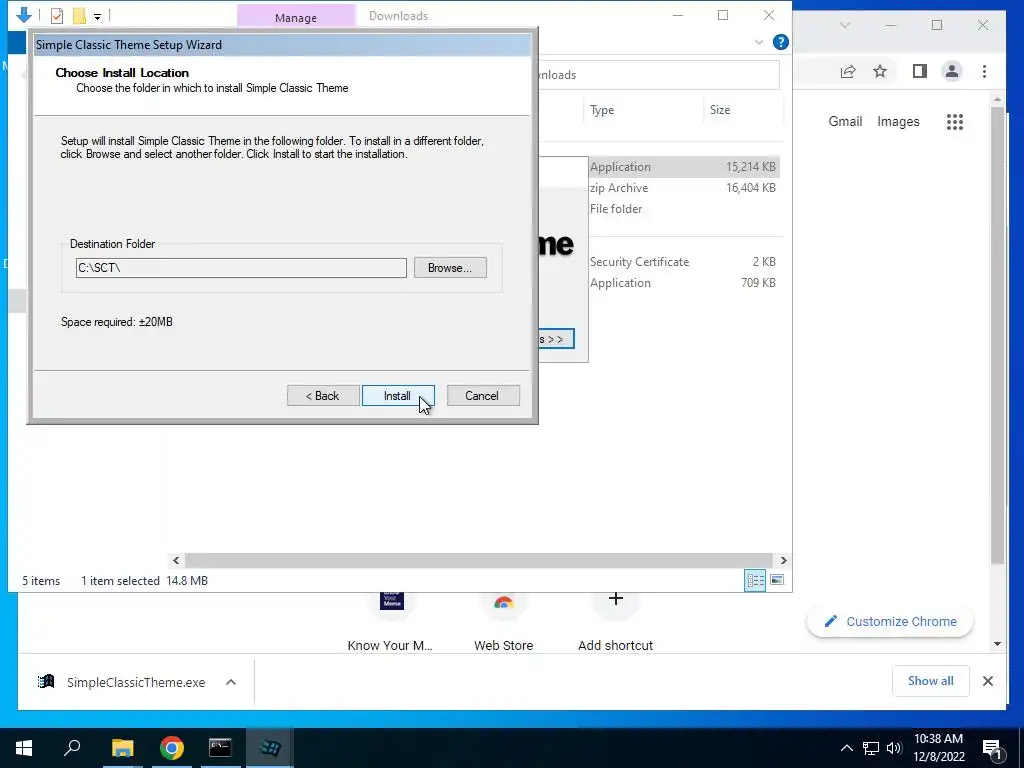Select the zip Archive row
The width and height of the screenshot is (1024, 768).
pos(684,187)
